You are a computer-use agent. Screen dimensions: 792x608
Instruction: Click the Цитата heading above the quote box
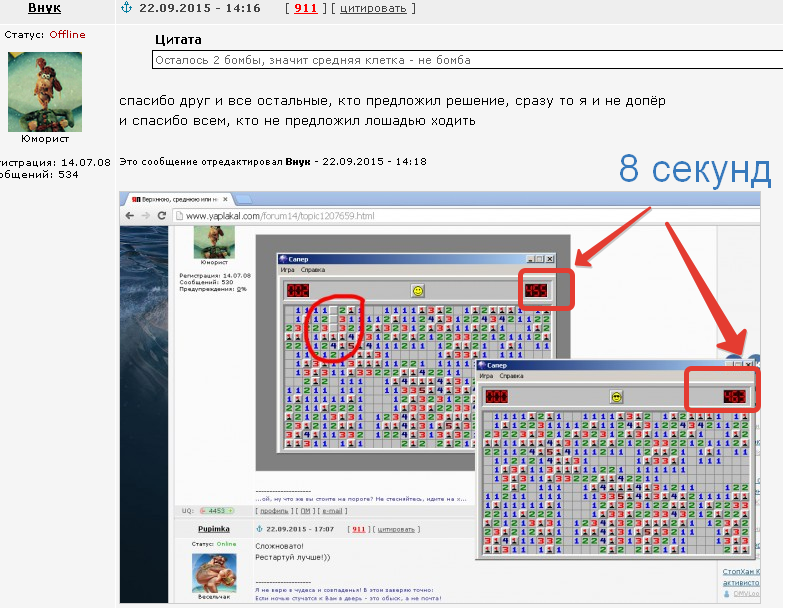pyautogui.click(x=178, y=39)
